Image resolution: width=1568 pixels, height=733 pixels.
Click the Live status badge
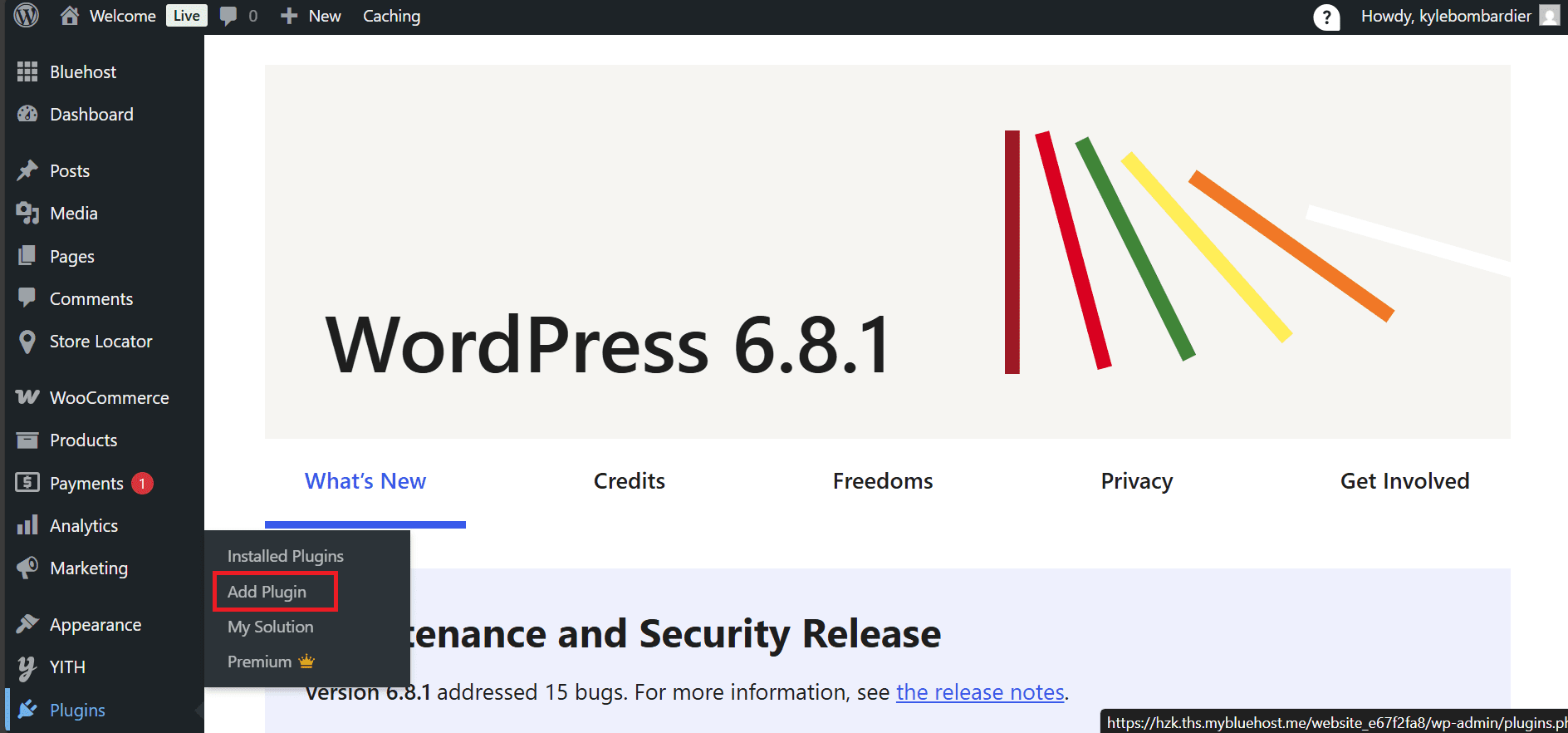pos(186,16)
